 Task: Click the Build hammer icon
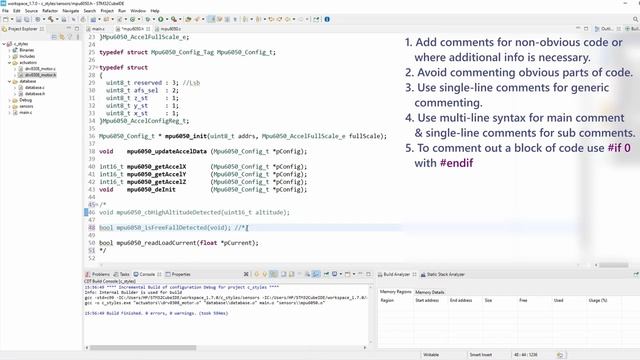pos(51,19)
